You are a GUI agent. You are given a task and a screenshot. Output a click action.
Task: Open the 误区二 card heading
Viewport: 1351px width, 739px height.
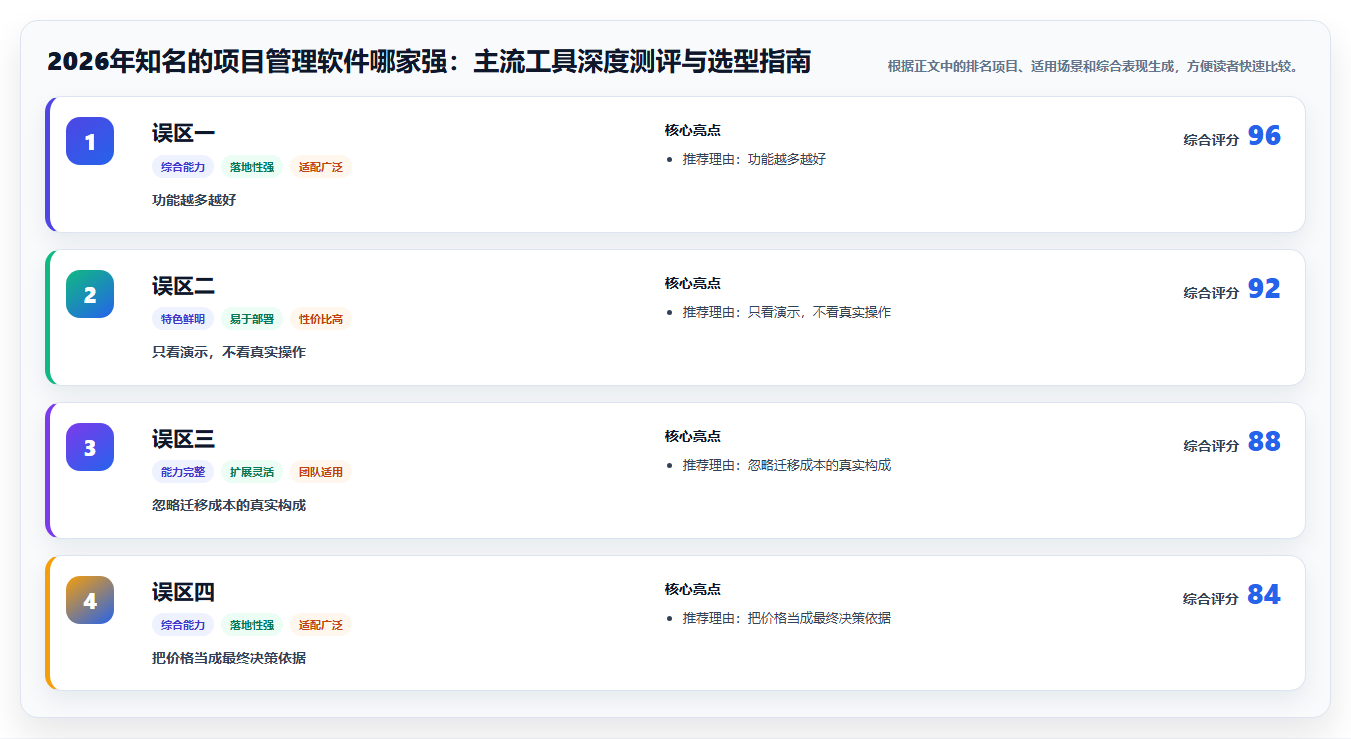click(183, 286)
